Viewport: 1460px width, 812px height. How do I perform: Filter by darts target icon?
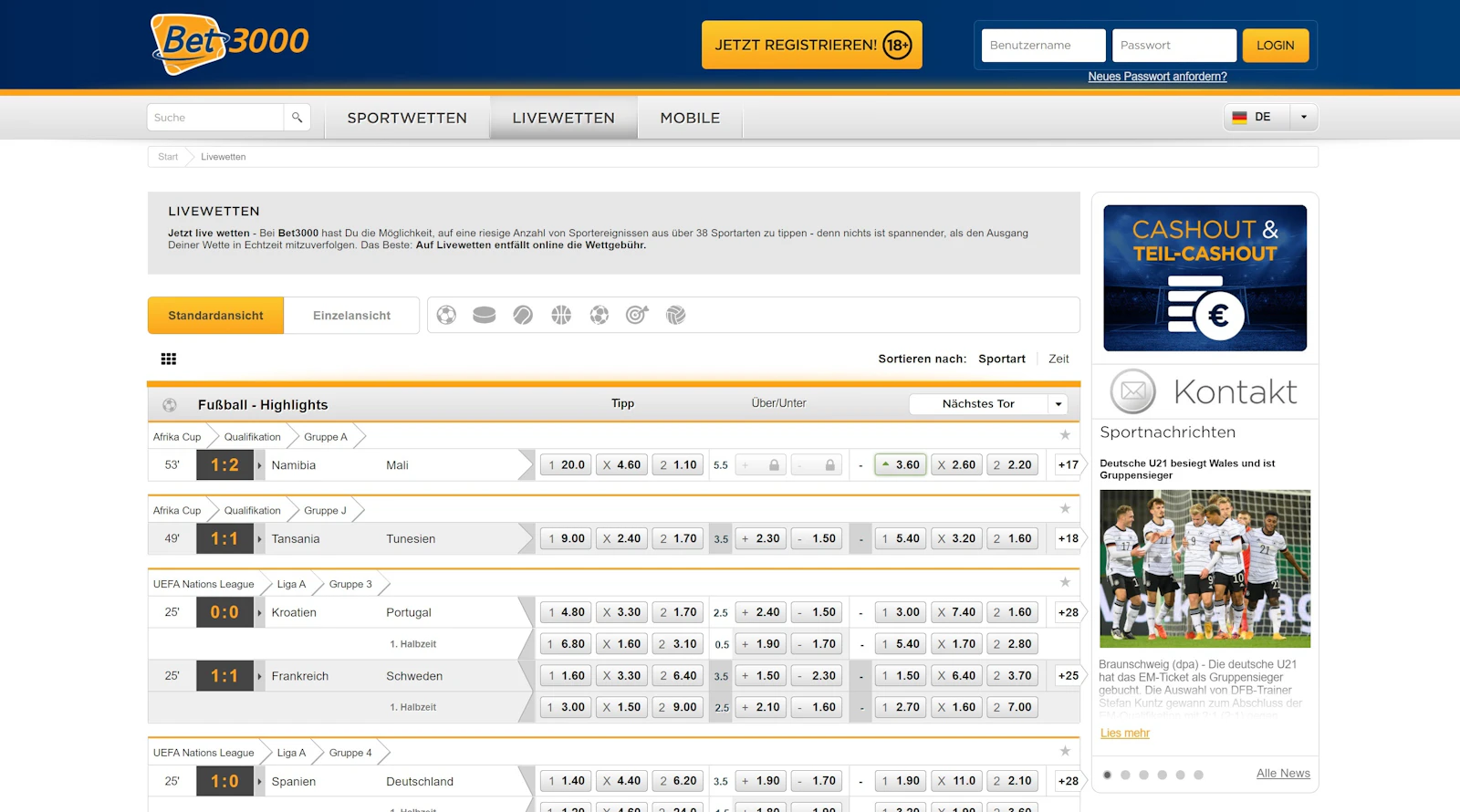[x=637, y=315]
